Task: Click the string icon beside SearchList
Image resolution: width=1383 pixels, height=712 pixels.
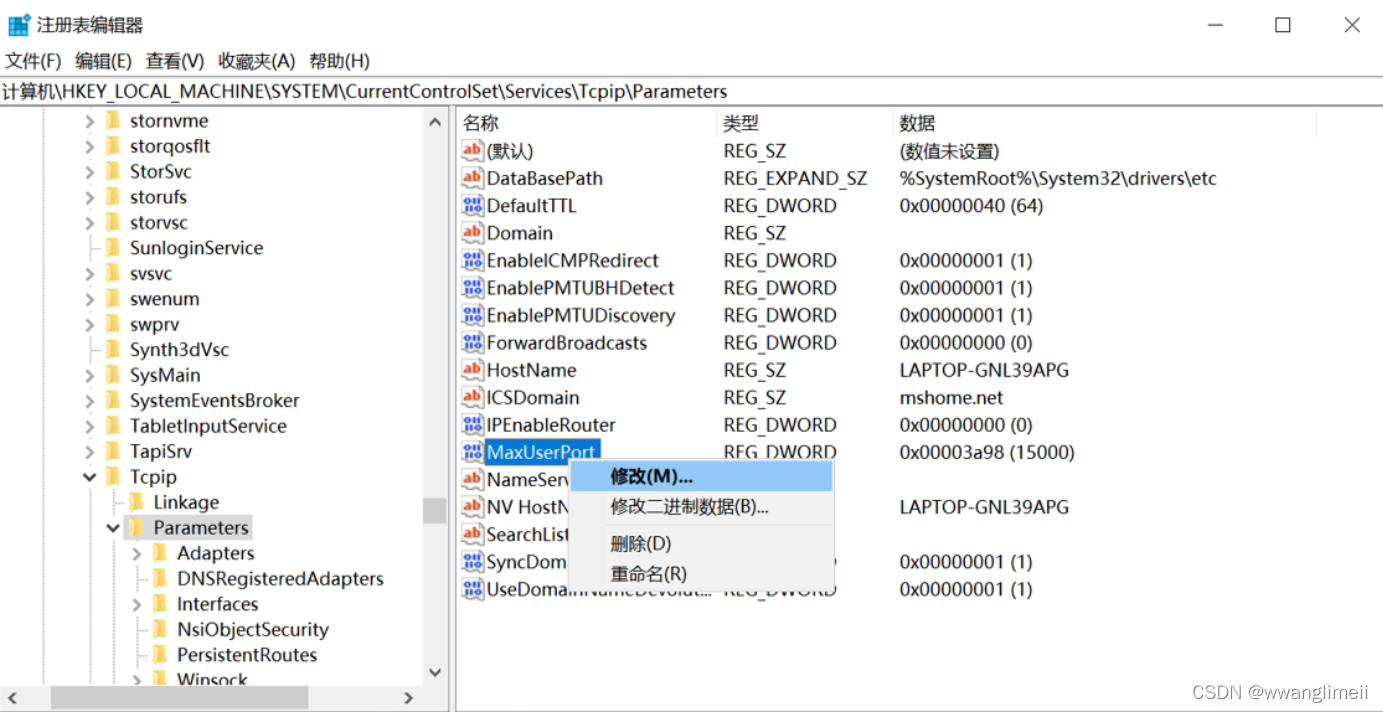Action: point(473,534)
